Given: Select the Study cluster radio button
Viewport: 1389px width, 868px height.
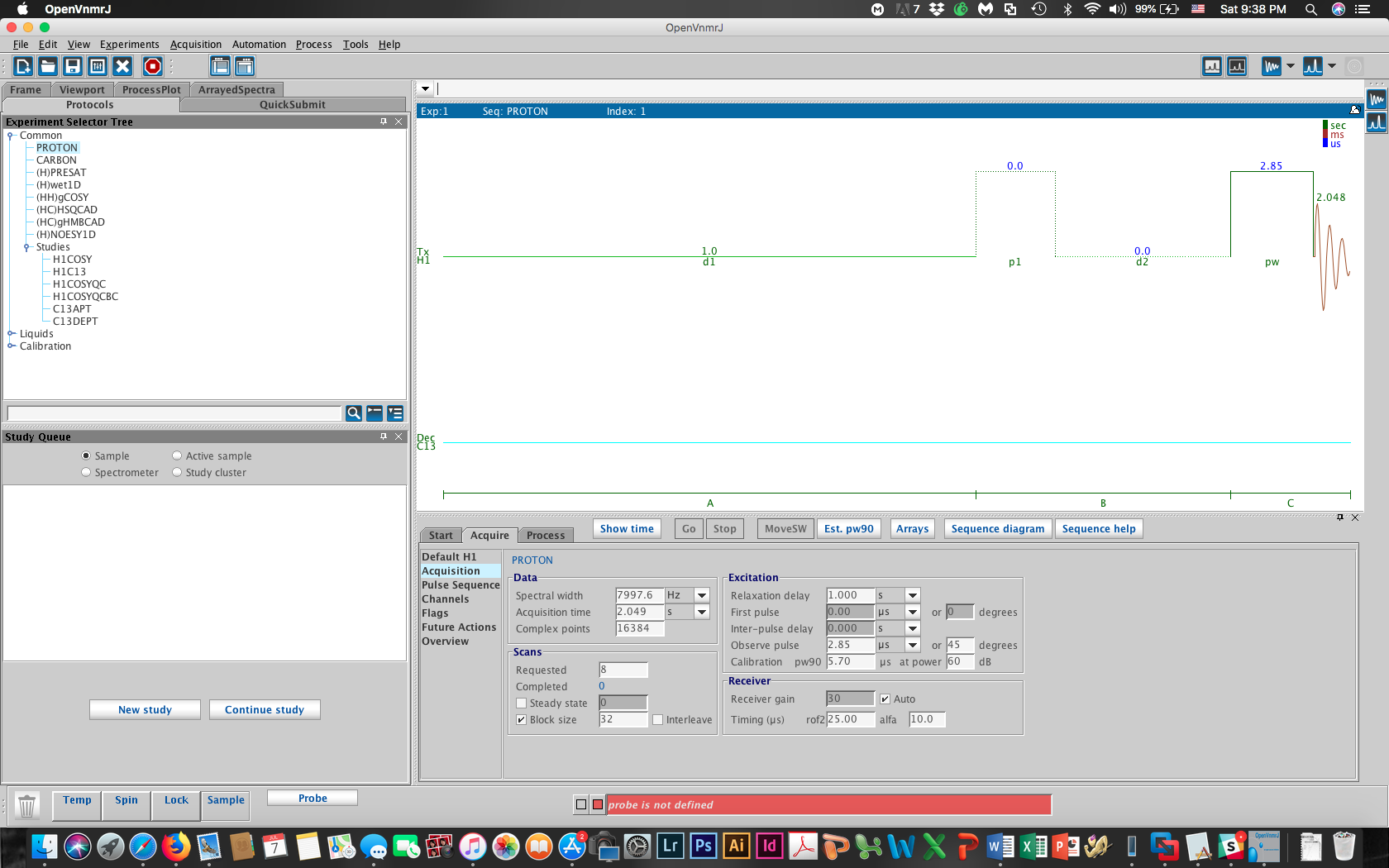Looking at the screenshot, I should coord(177,472).
